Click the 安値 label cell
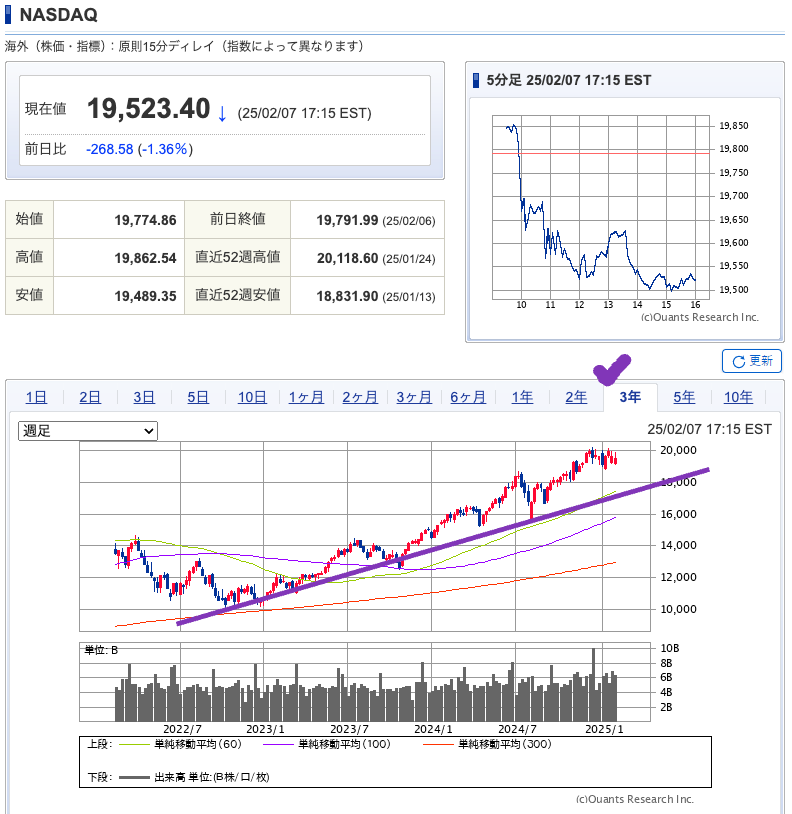 tap(30, 295)
